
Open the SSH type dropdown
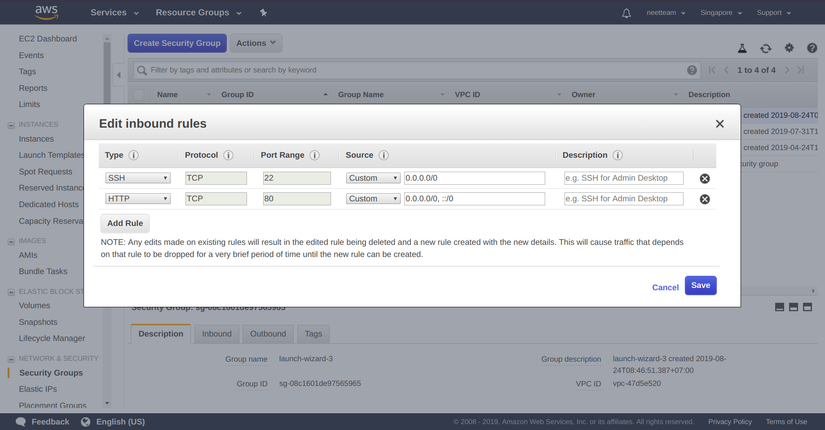[137, 178]
